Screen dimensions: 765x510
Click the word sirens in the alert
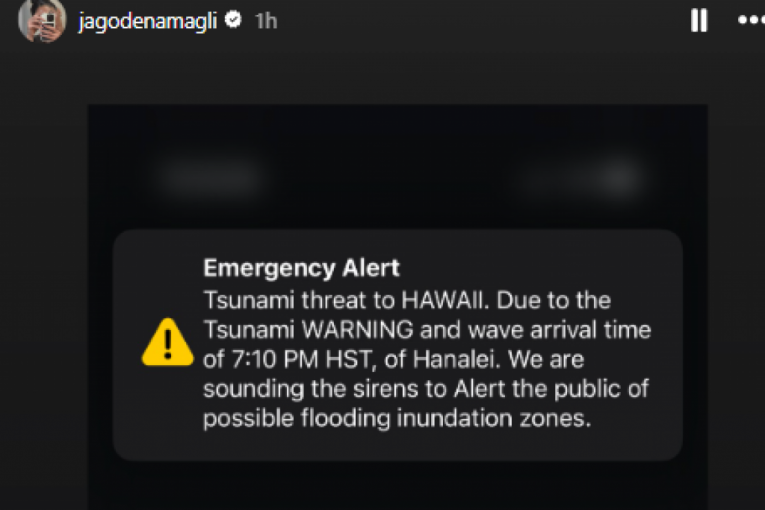click(401, 389)
